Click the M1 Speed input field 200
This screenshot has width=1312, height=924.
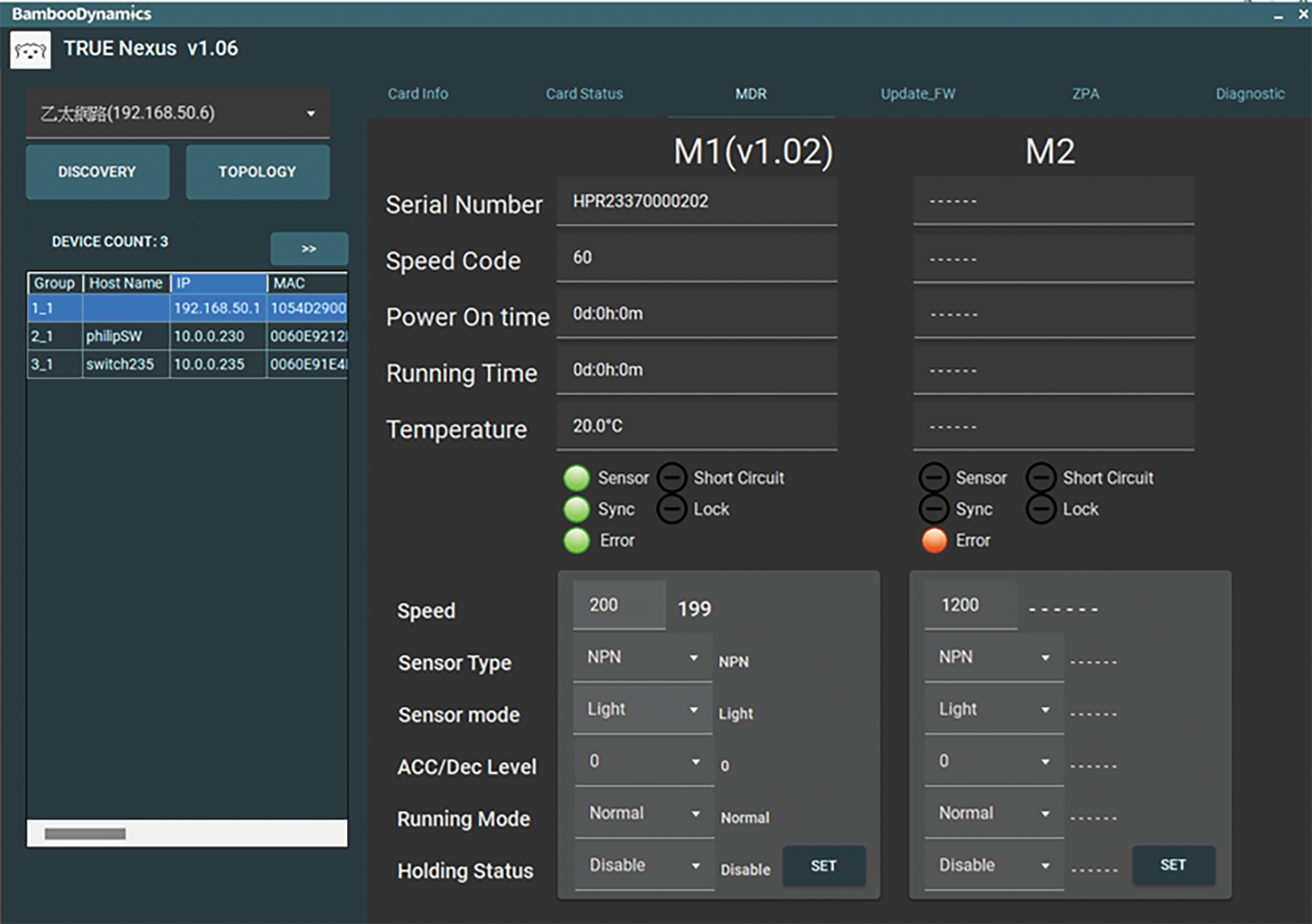(x=619, y=606)
